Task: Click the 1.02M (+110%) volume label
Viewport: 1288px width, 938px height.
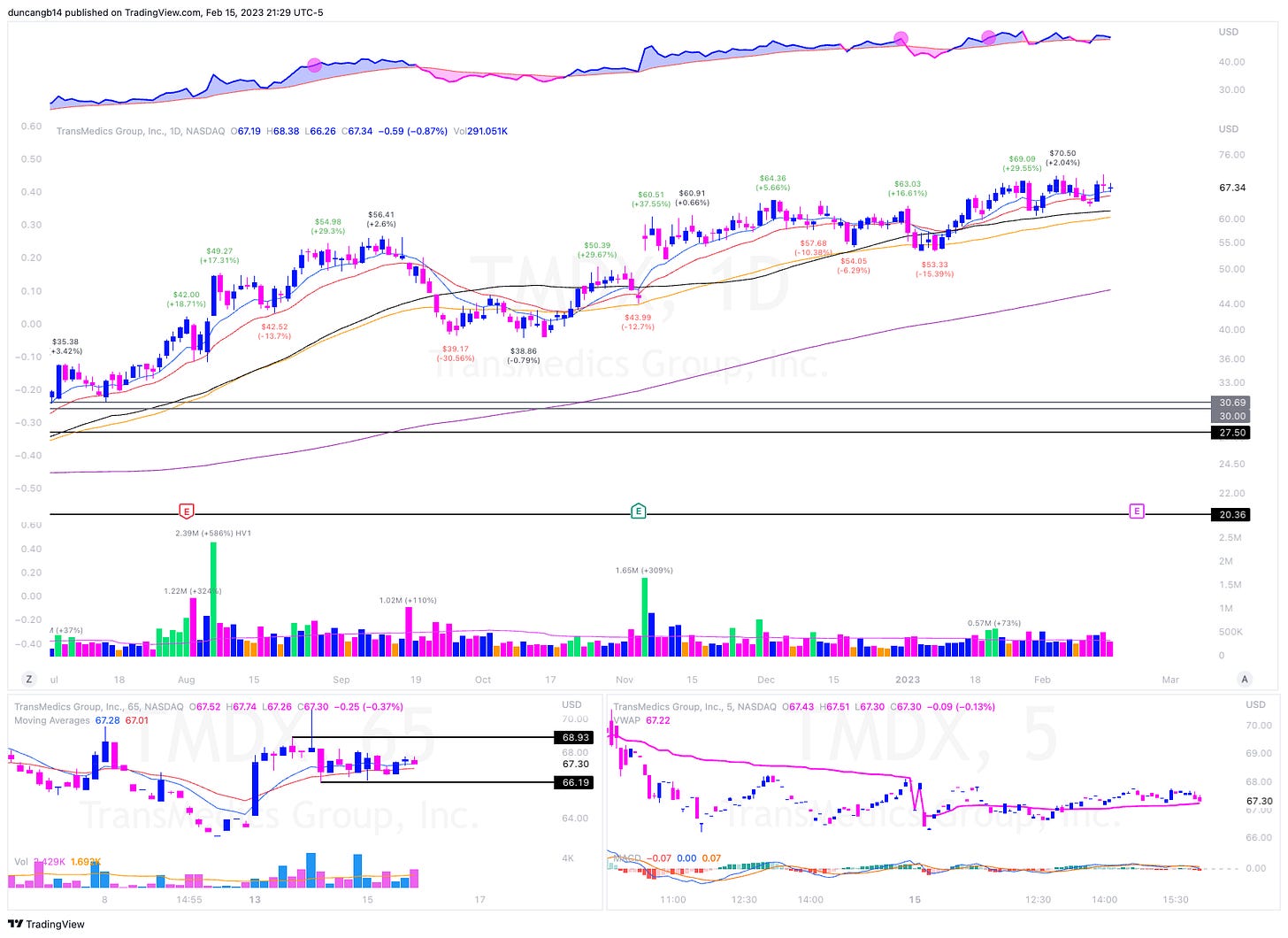Action: click(x=408, y=600)
